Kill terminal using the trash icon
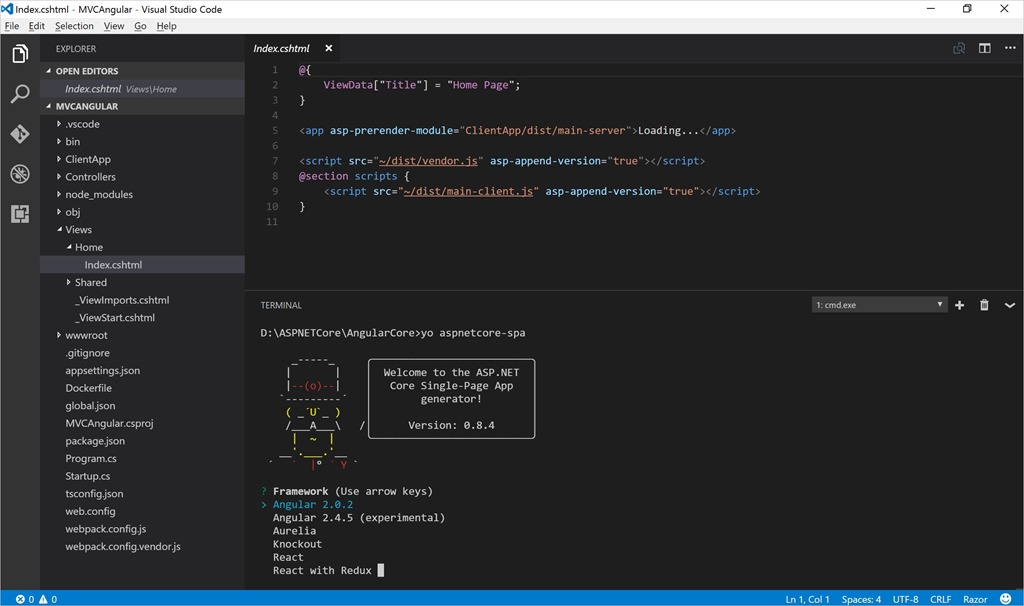The height and width of the screenshot is (606, 1024). 984,305
